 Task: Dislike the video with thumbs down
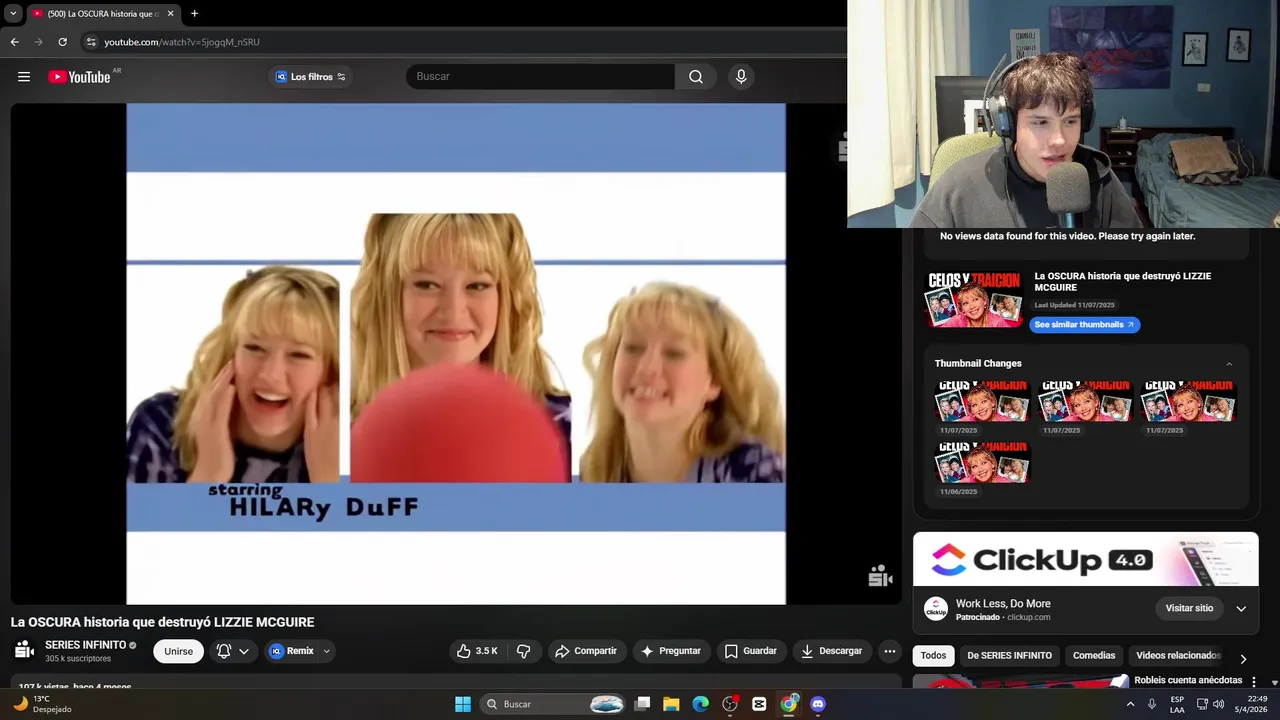tap(523, 651)
